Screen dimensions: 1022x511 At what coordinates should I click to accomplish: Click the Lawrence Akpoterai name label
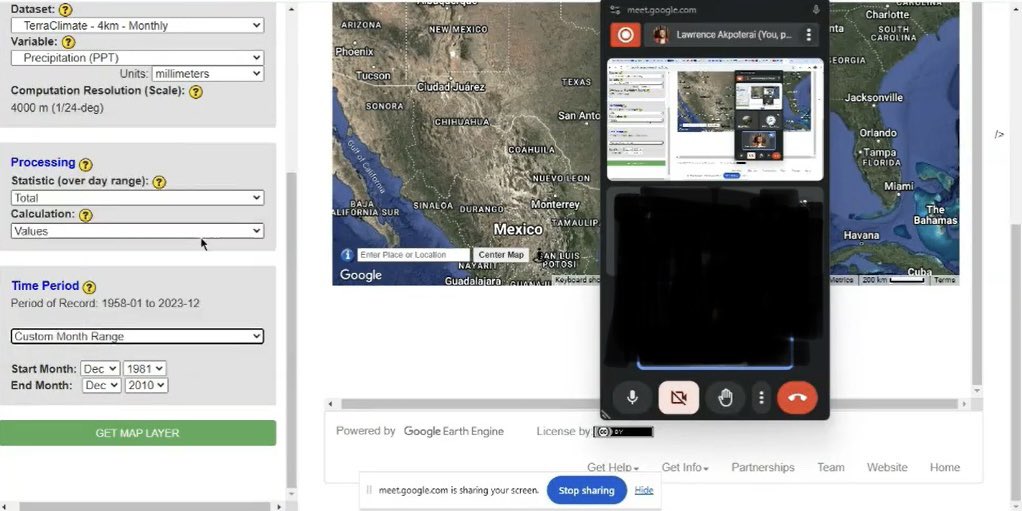[x=734, y=35]
